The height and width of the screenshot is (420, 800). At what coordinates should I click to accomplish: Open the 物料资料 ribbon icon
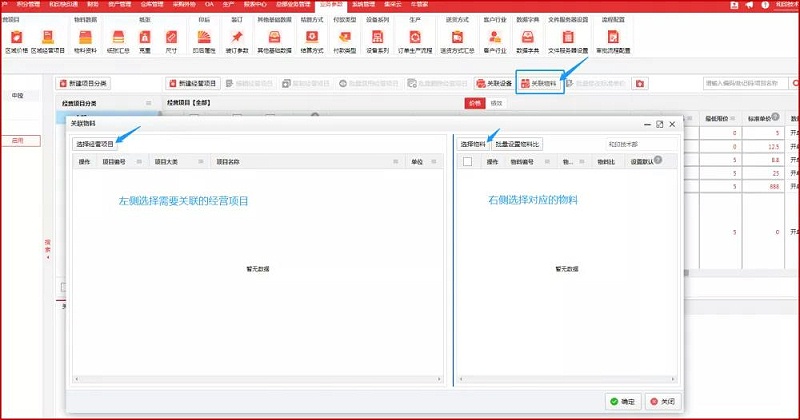(86, 38)
